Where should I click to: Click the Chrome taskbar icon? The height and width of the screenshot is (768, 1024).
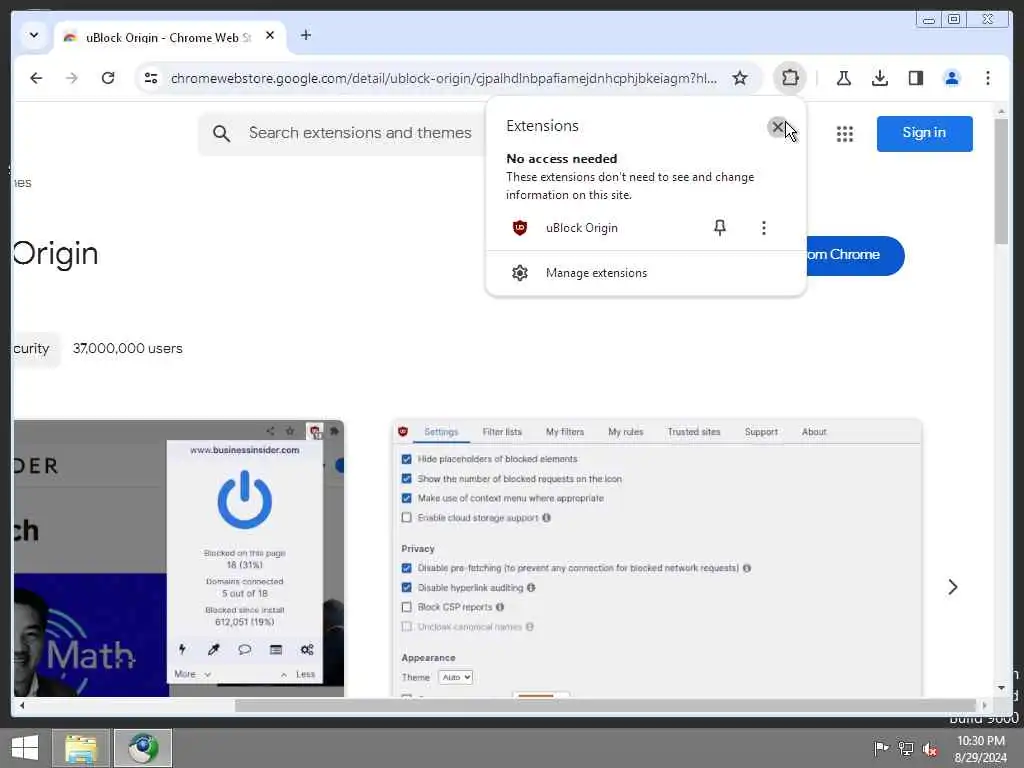(143, 748)
